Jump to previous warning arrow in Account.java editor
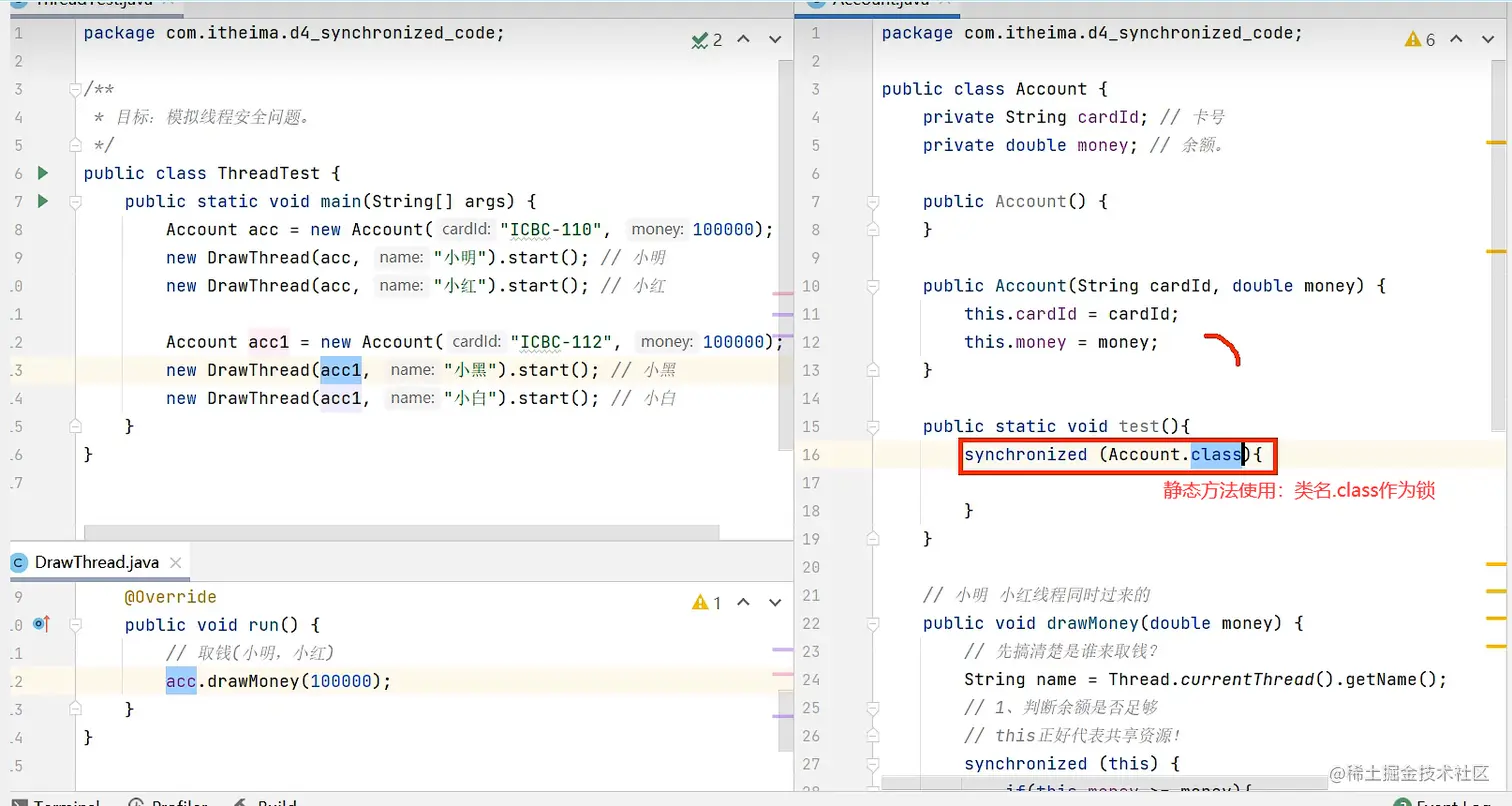Screen dimensions: 1512x806 pyautogui.click(x=1457, y=40)
